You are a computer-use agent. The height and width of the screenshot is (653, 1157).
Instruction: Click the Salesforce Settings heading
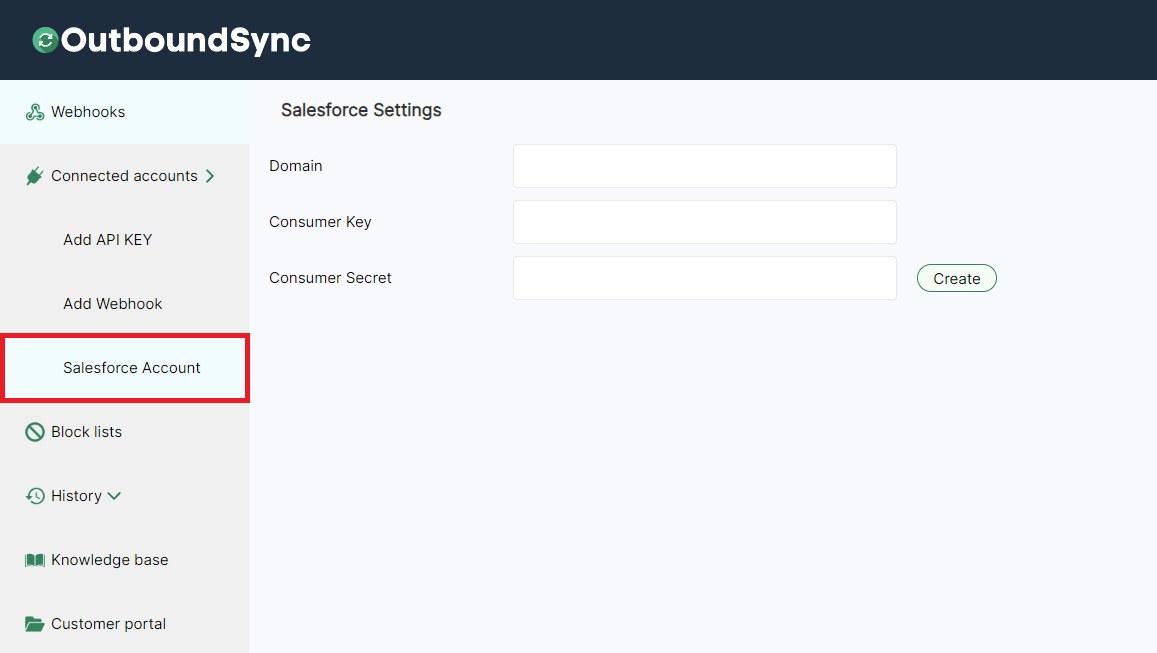(x=361, y=110)
